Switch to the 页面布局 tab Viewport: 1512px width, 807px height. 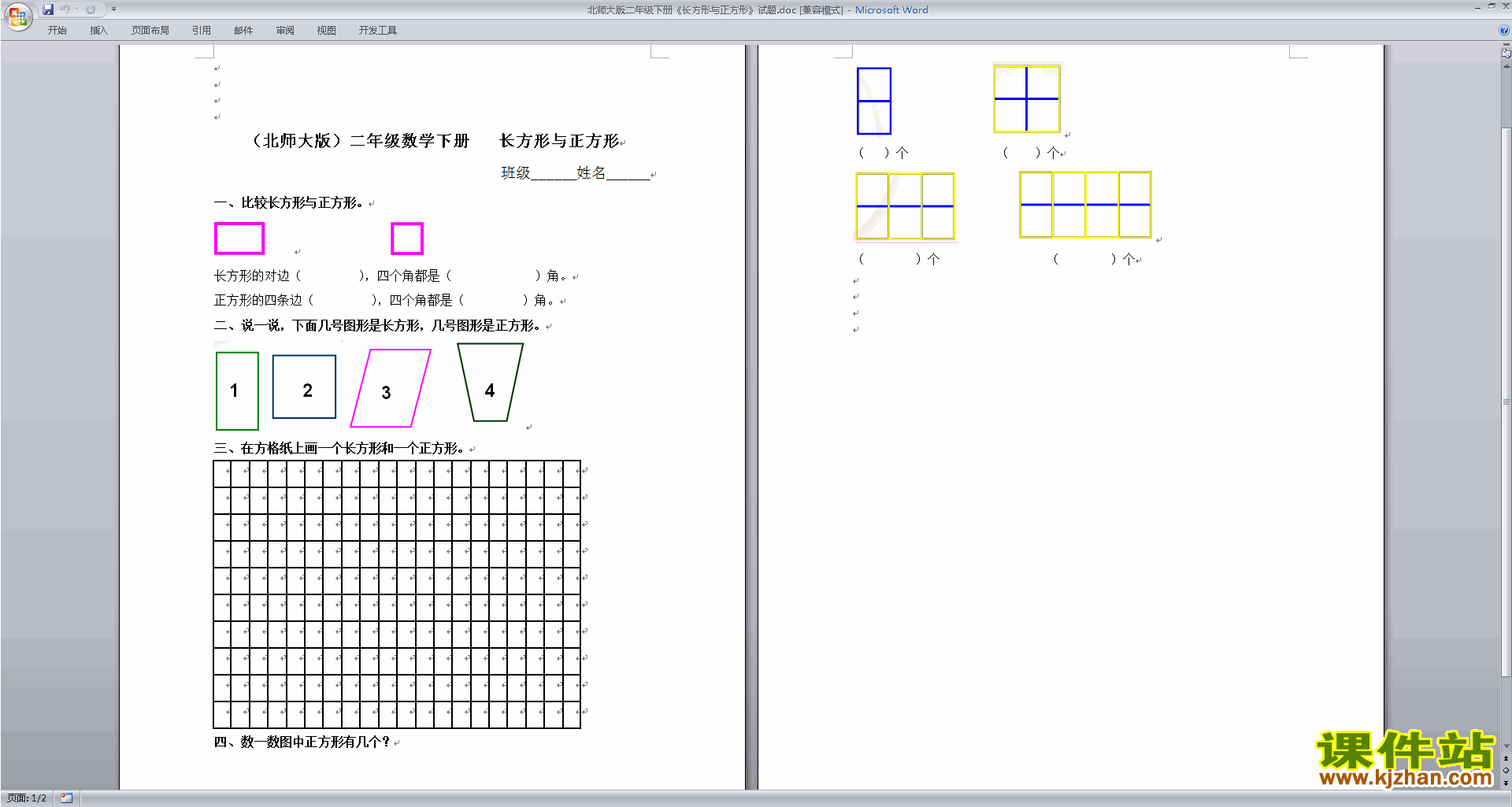(x=150, y=31)
